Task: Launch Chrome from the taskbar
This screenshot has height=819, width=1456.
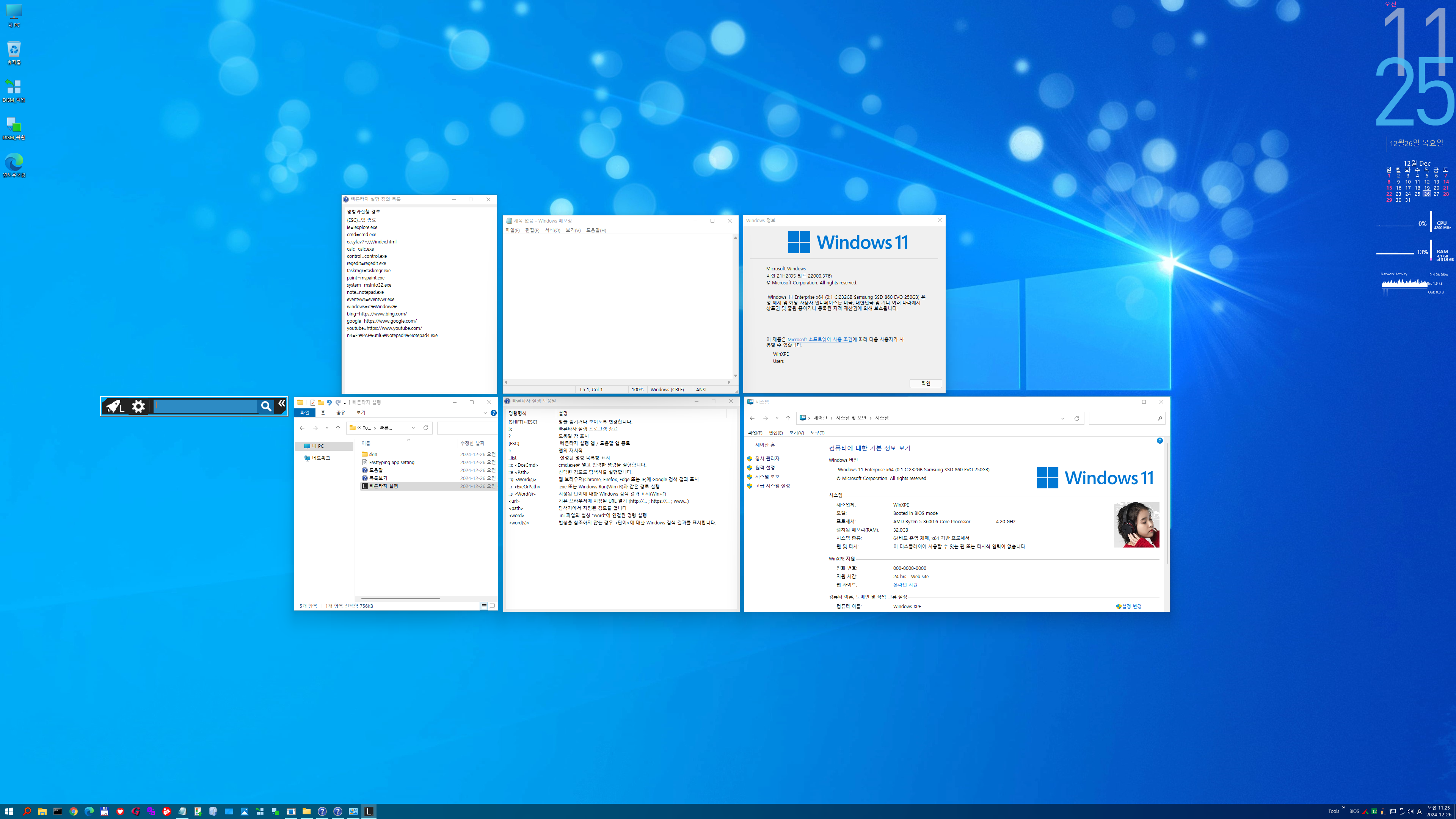Action: (74, 811)
